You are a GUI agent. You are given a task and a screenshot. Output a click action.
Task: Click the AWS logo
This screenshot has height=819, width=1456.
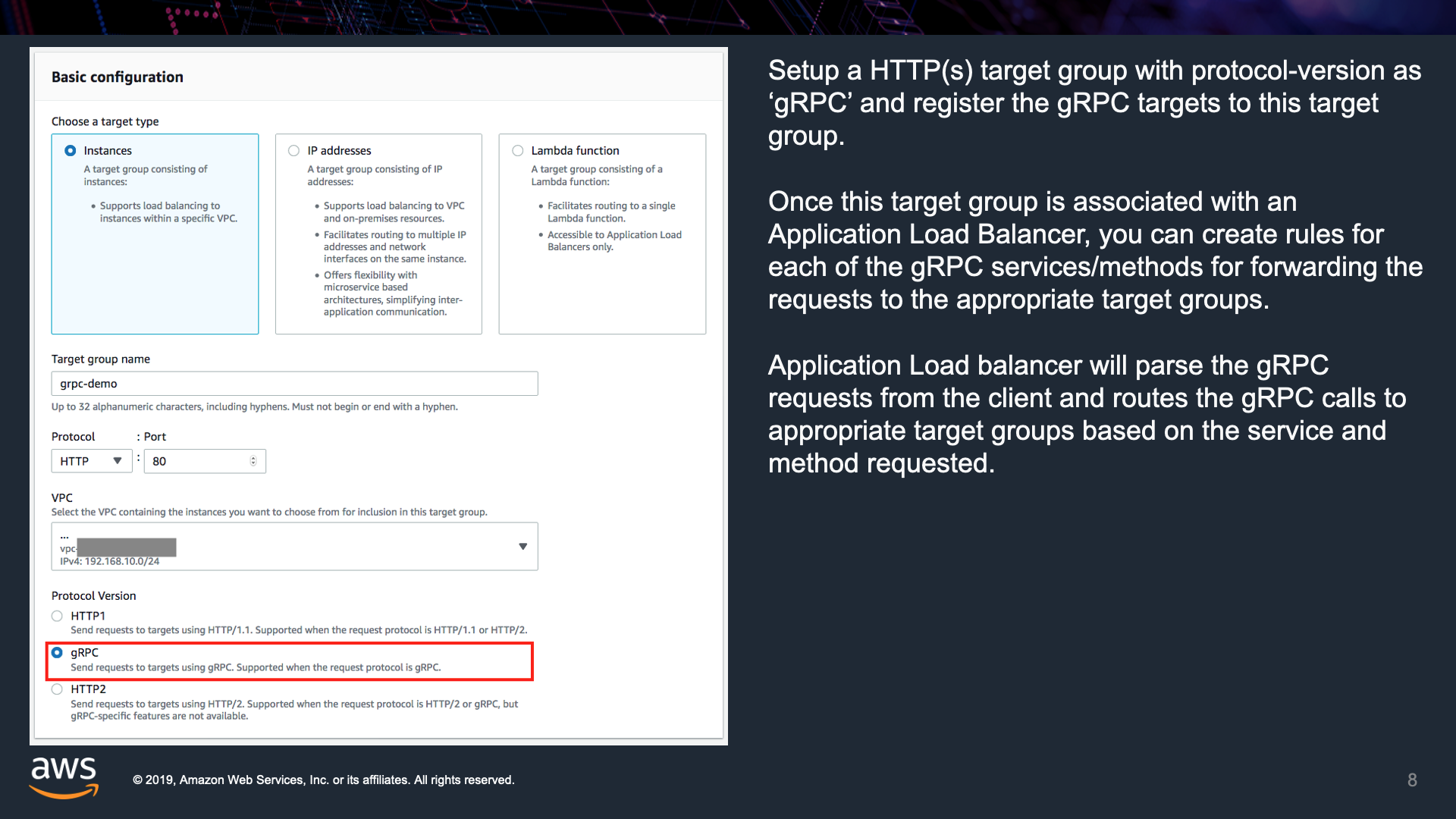coord(64,777)
